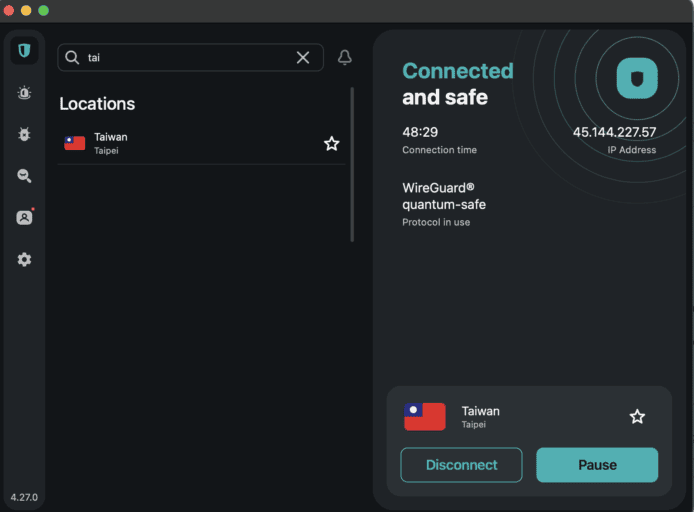Click the Pause button

pos(597,465)
